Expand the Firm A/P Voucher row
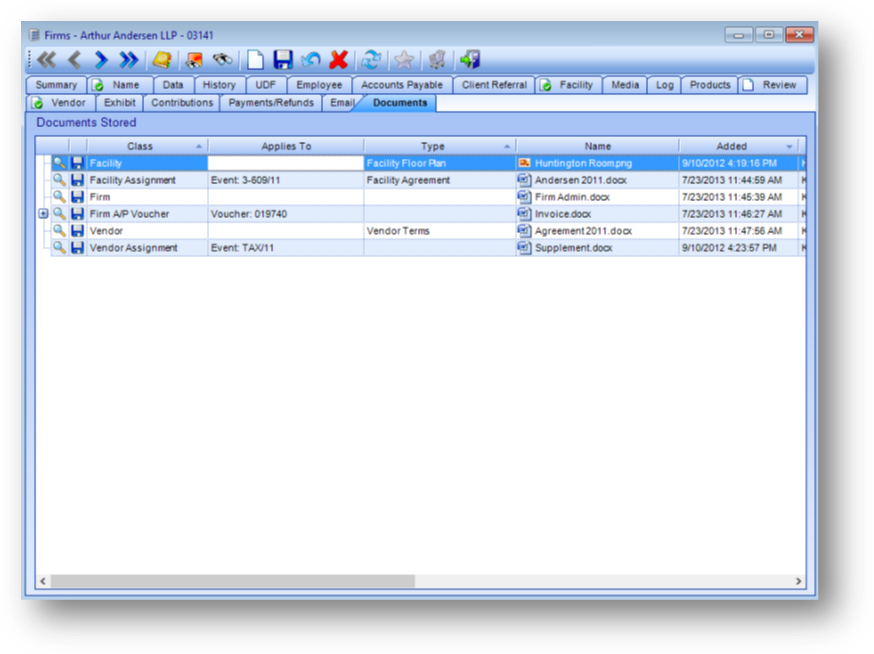This screenshot has width=874, height=654. (x=43, y=214)
